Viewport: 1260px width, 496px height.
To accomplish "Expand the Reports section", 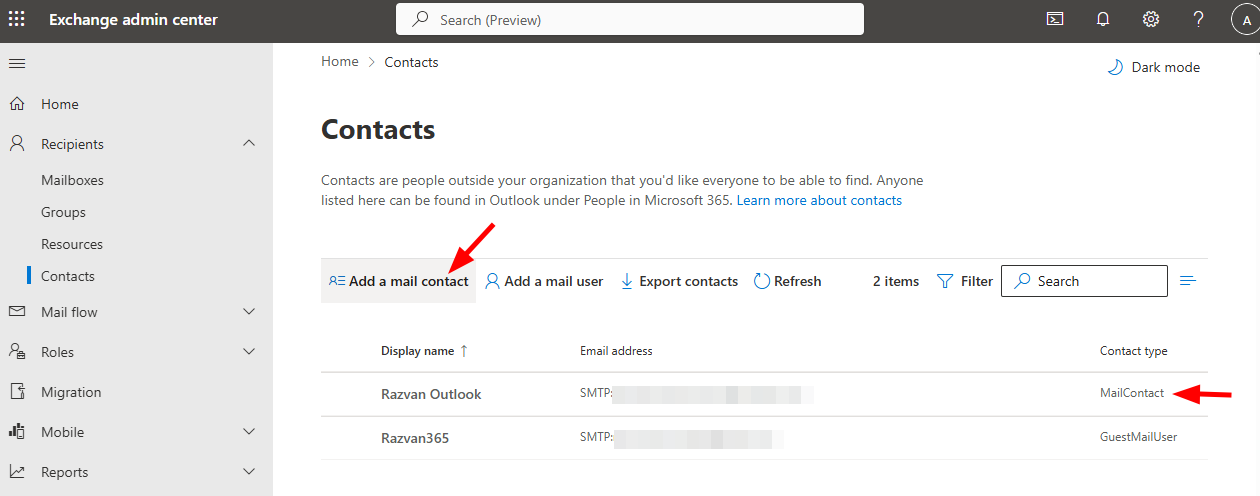I will point(249,472).
